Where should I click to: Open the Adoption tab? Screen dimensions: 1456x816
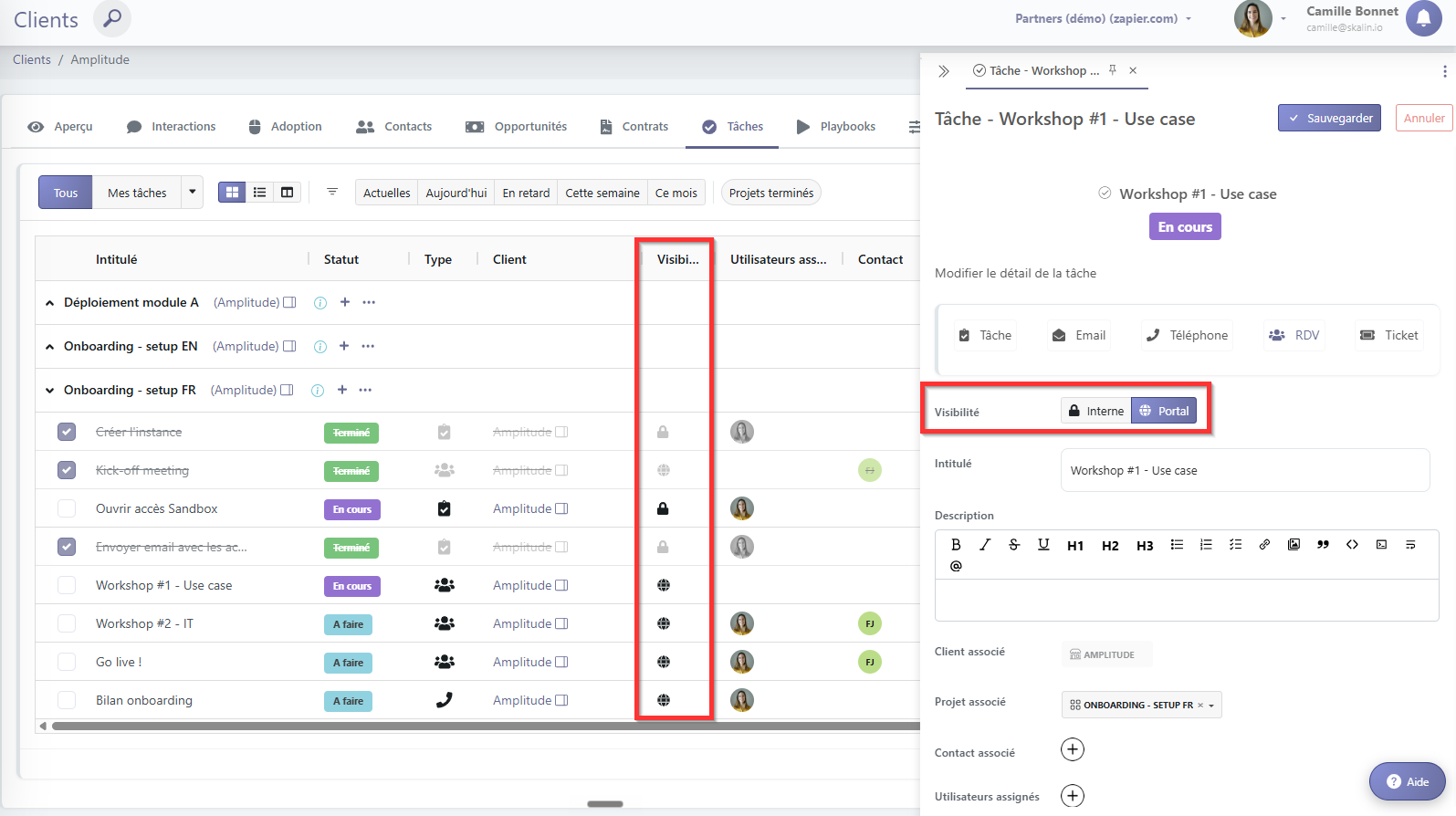286,127
